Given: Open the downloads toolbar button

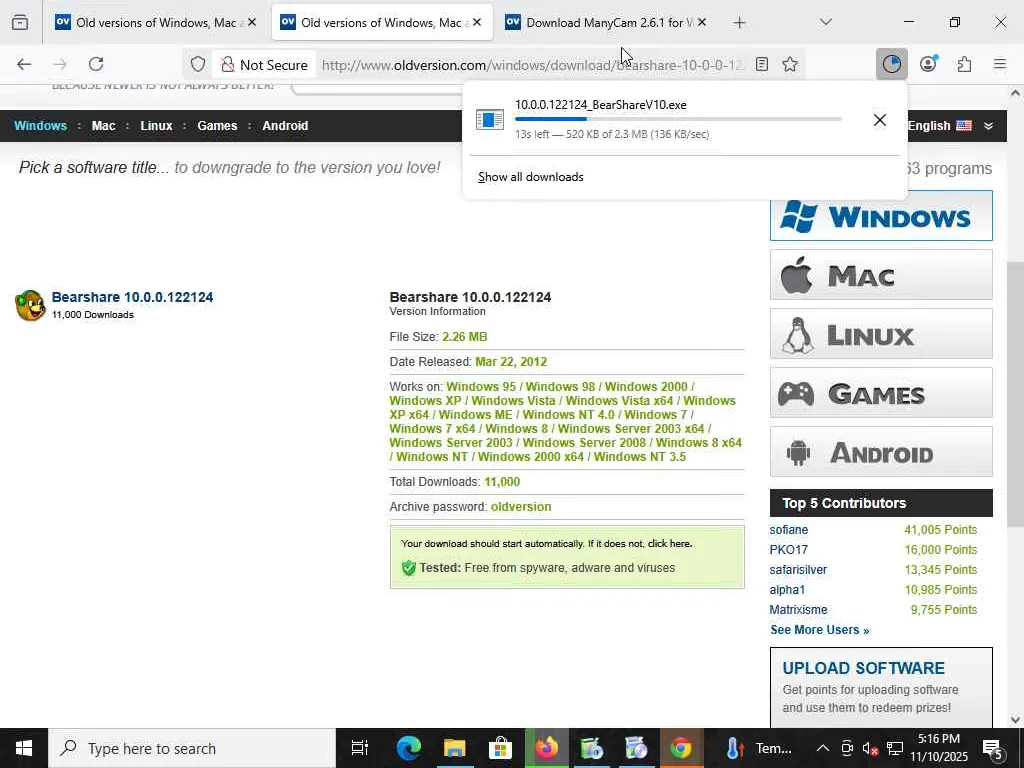Looking at the screenshot, I should click(x=891, y=64).
